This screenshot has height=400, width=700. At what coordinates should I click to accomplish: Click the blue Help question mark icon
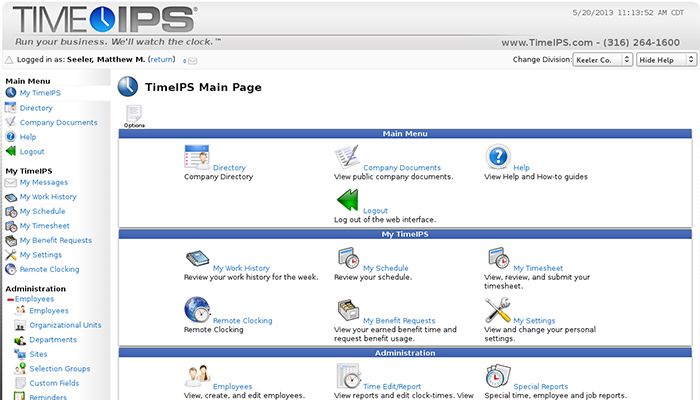[x=497, y=157]
